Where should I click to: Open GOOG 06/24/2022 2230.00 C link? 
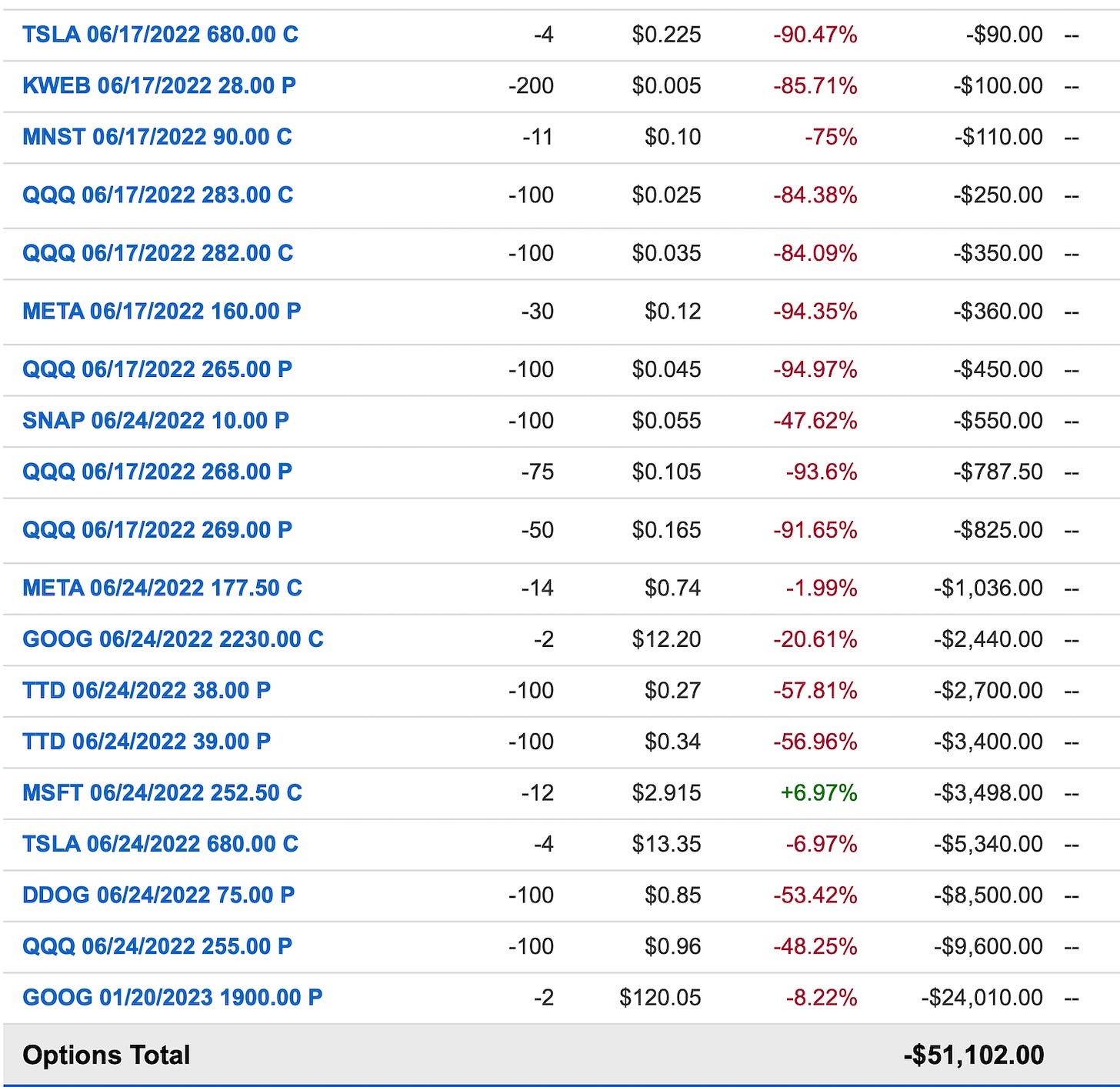pos(173,639)
